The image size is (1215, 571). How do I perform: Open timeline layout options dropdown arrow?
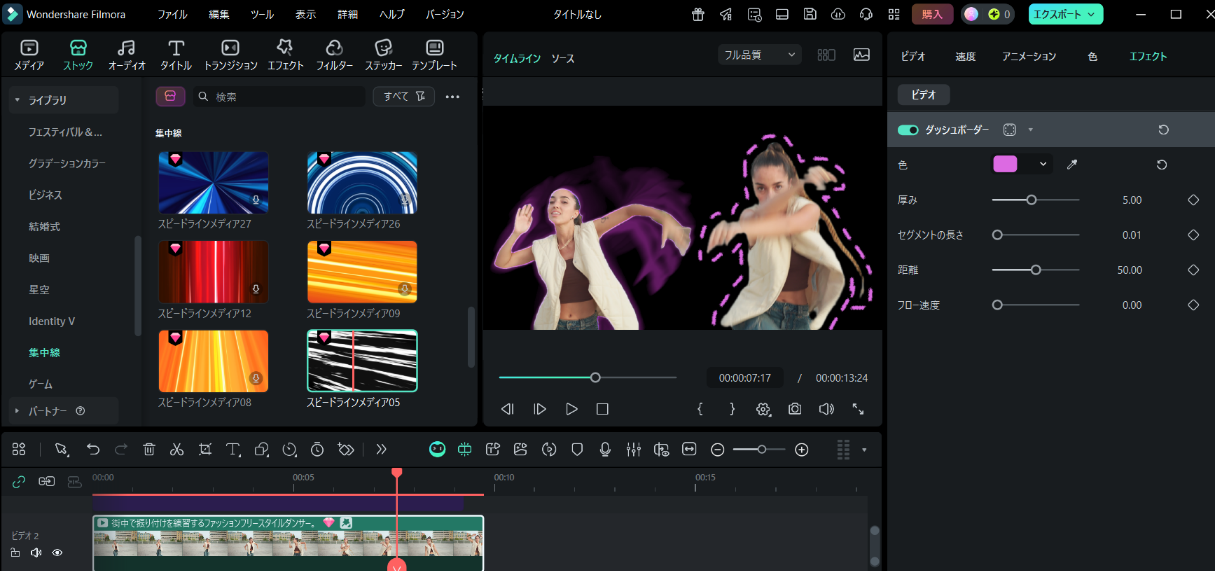point(864,450)
